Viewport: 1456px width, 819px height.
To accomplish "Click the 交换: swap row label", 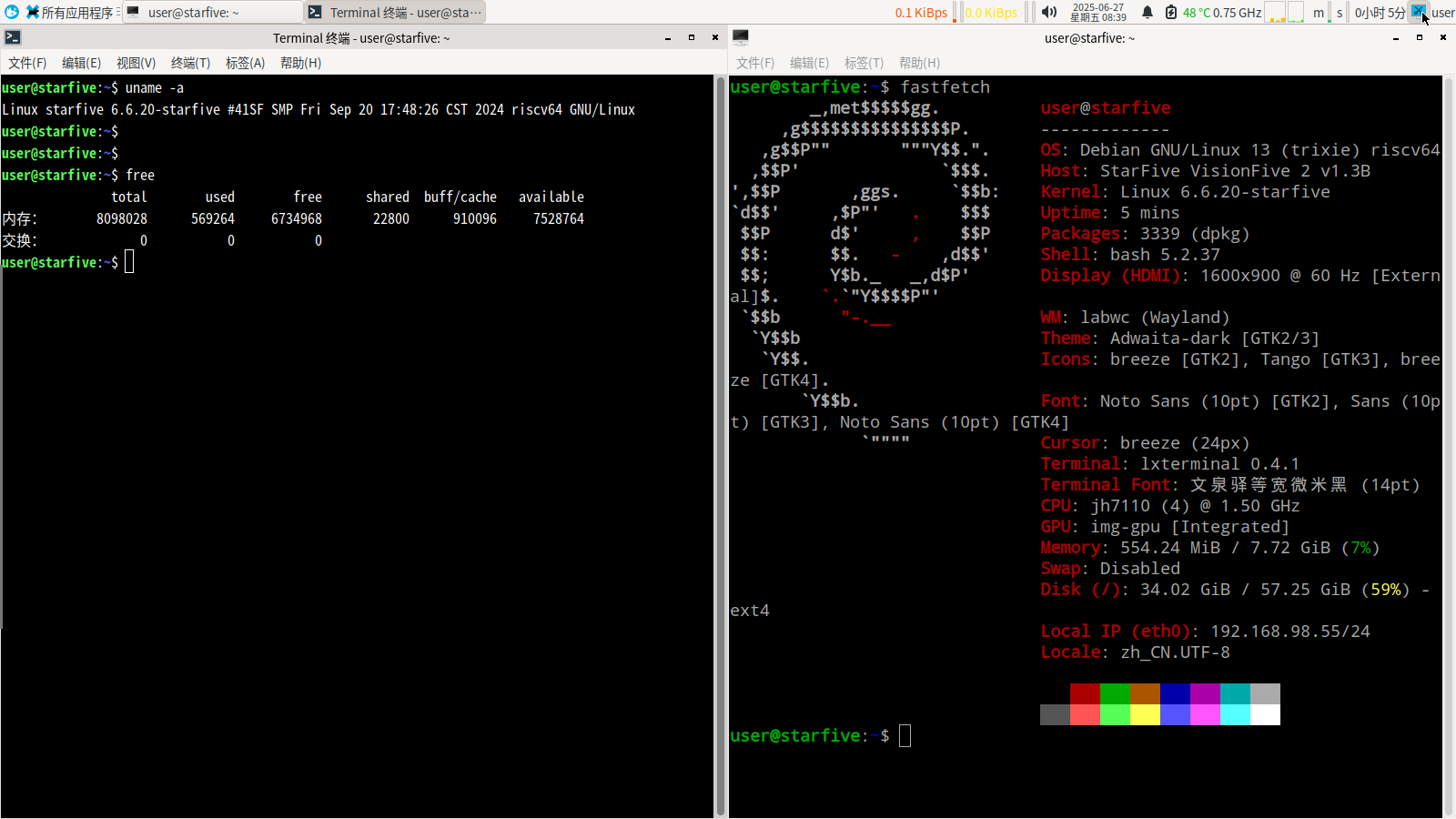I will [20, 241].
